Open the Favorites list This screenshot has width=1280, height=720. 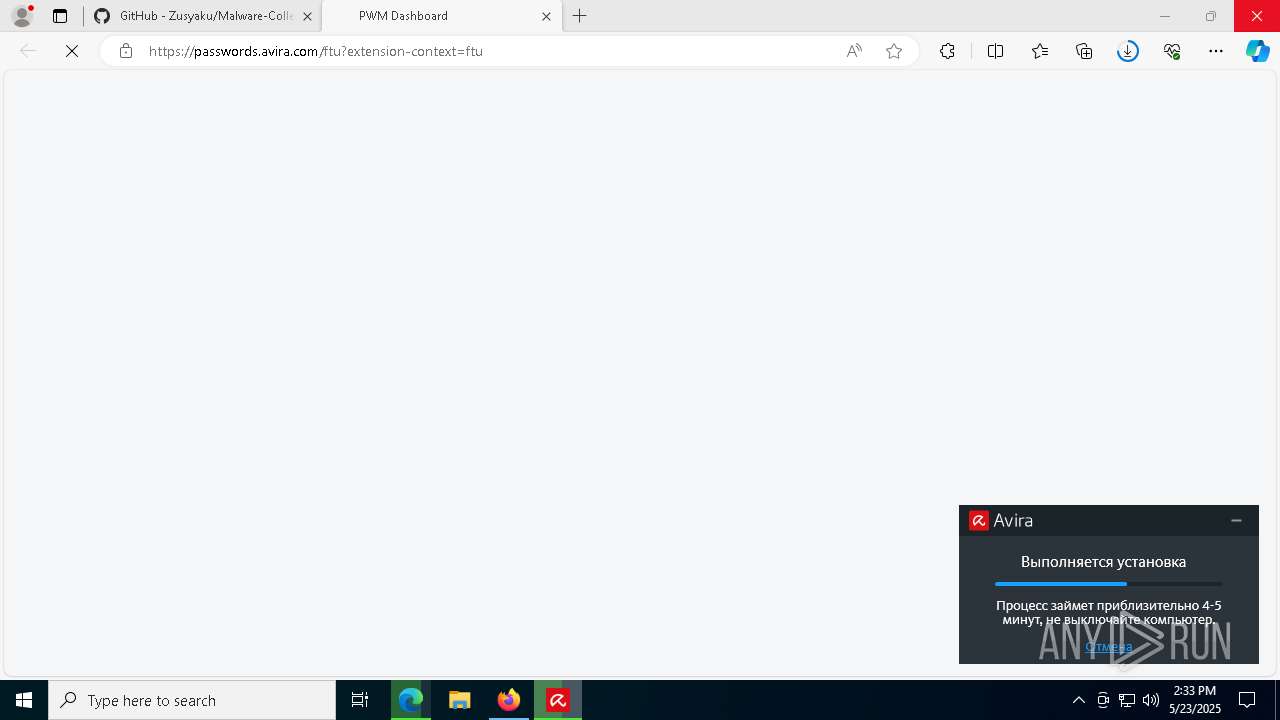[1040, 51]
